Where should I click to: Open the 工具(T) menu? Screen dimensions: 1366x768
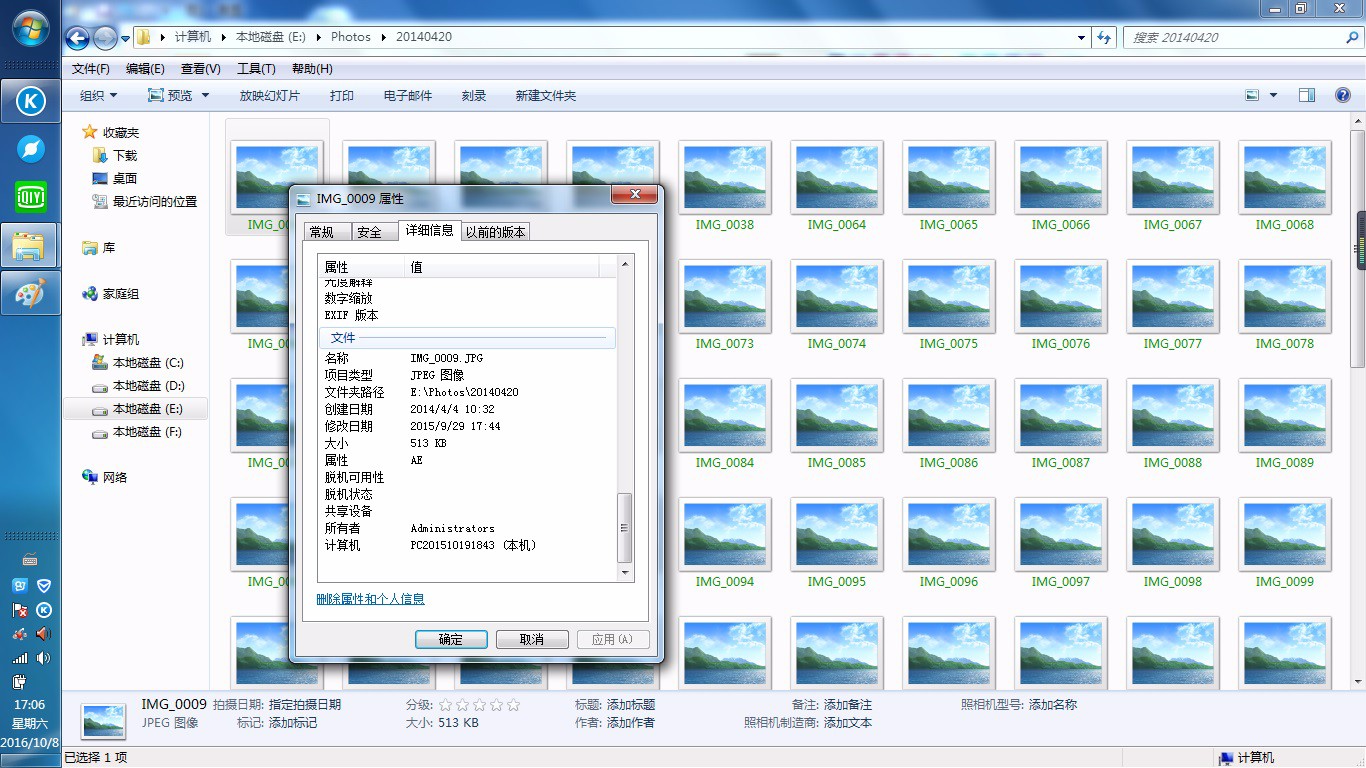[256, 68]
